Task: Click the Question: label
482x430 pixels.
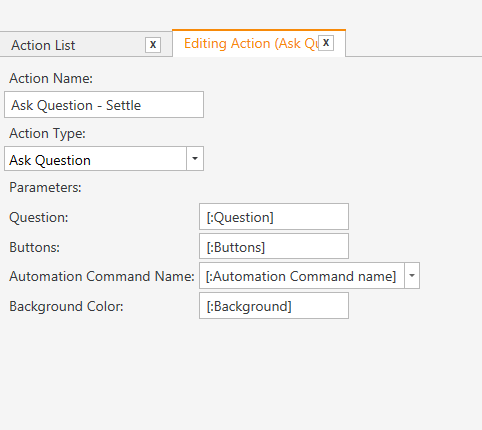Action: tap(39, 218)
